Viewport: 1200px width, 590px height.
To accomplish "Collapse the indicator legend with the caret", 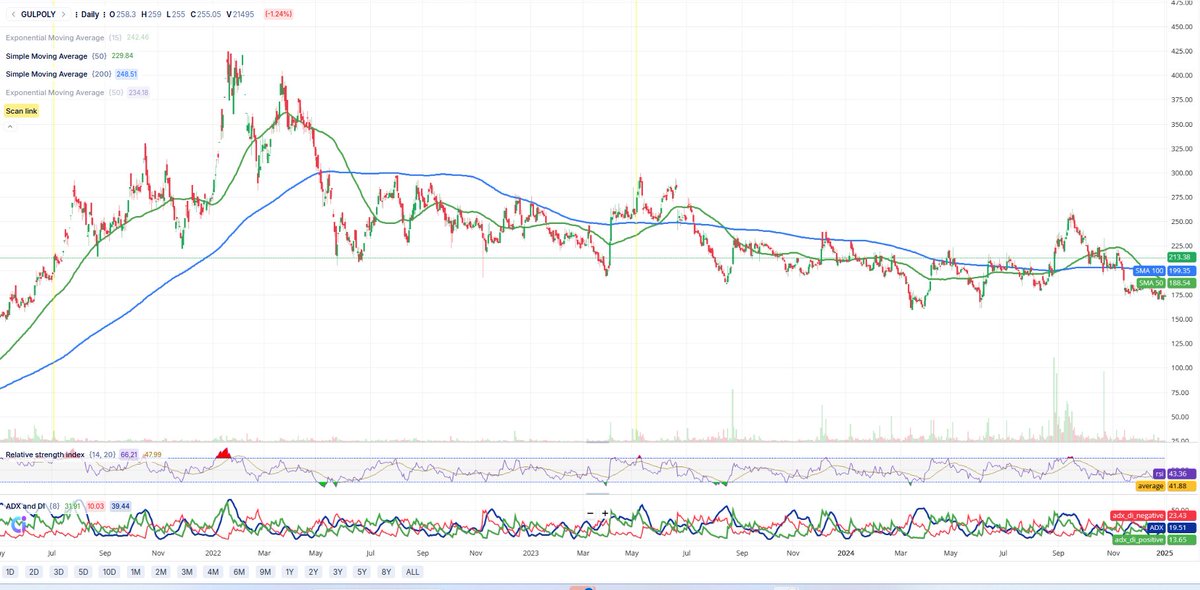I will click(x=10, y=127).
